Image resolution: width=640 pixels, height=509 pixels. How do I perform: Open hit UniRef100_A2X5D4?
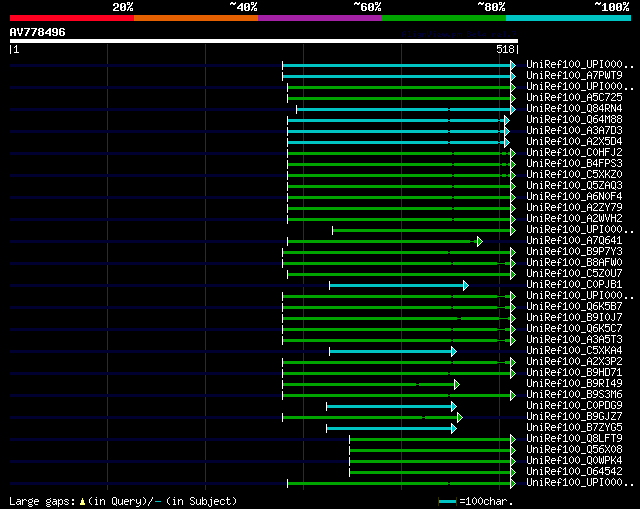(574, 142)
